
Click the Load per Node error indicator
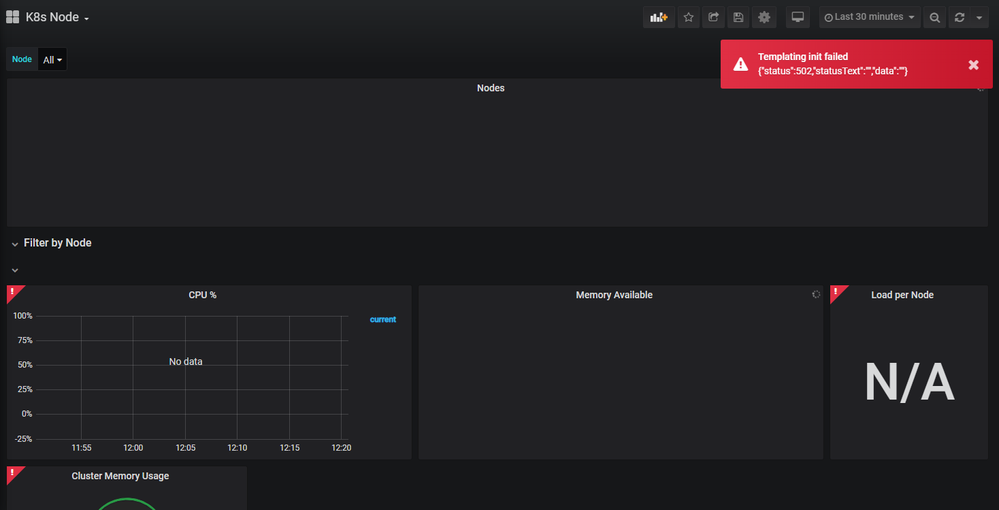pos(836,291)
